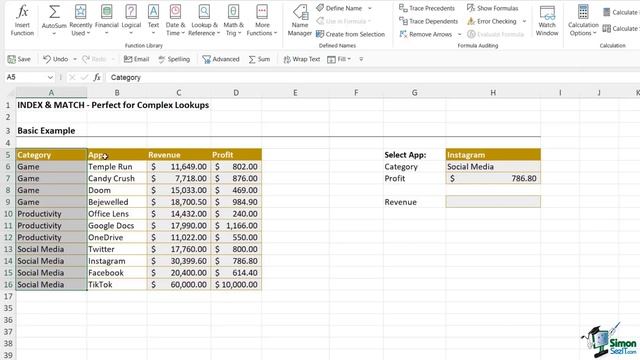Select the Revenue column header cell
Viewport: 640px width, 360px height.
click(x=179, y=155)
